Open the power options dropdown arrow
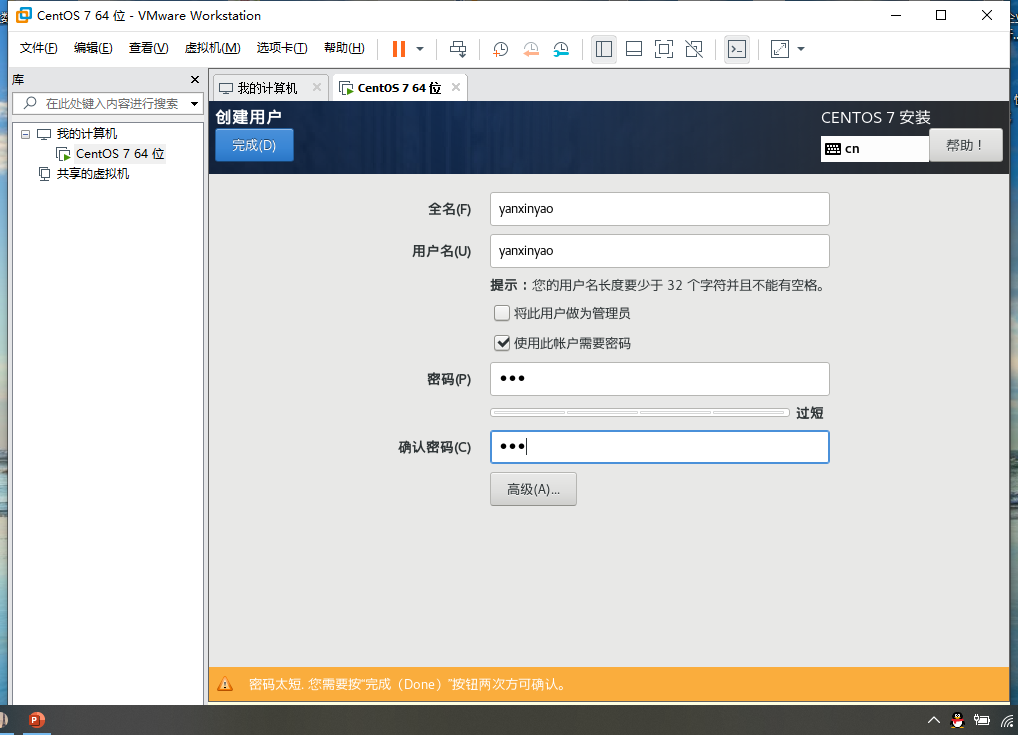The width and height of the screenshot is (1018, 735). tap(420, 49)
